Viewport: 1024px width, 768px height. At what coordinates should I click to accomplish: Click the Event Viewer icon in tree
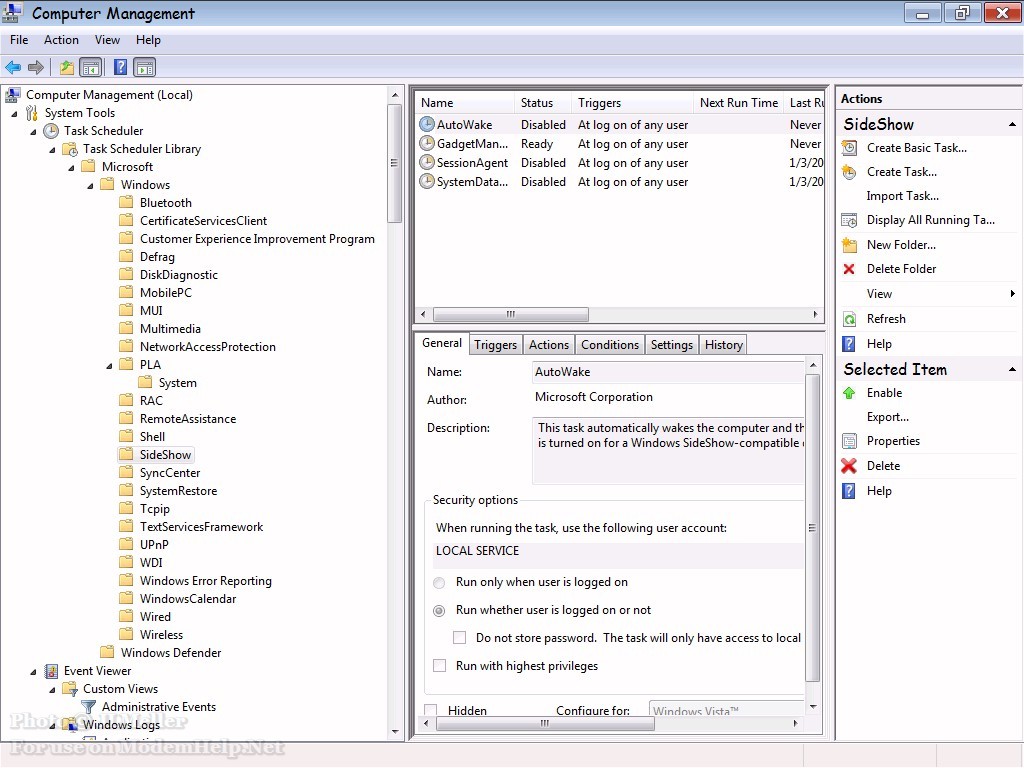tap(51, 671)
